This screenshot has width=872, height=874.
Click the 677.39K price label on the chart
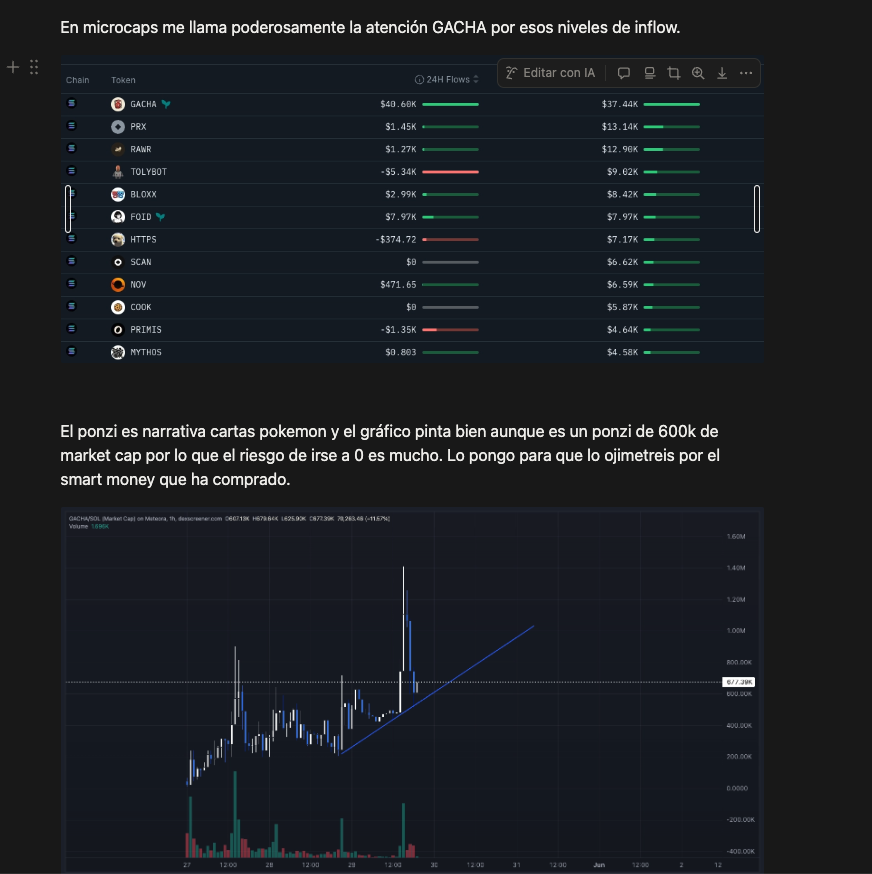pyautogui.click(x=738, y=682)
